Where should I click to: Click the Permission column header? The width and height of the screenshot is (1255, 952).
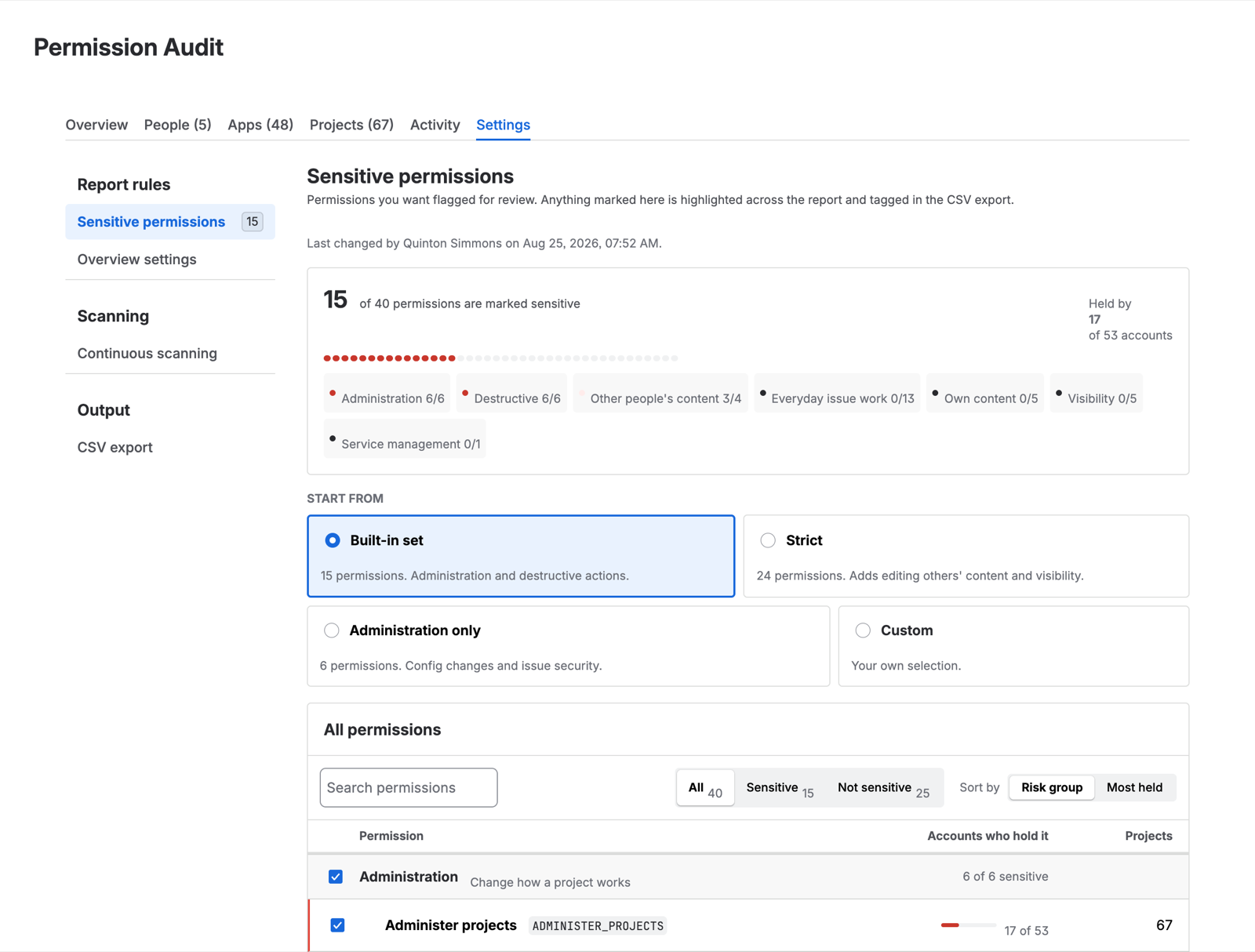click(x=391, y=836)
